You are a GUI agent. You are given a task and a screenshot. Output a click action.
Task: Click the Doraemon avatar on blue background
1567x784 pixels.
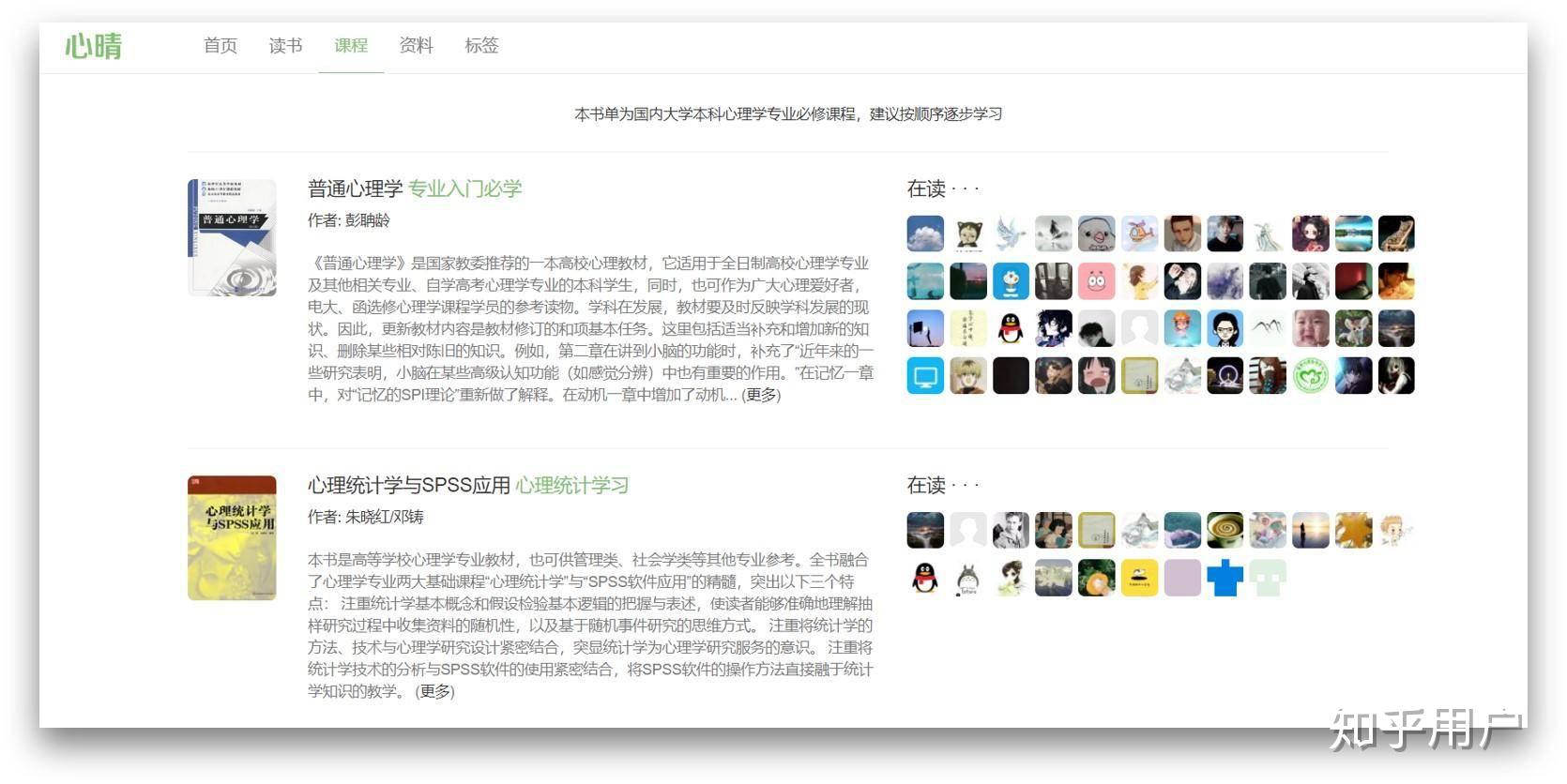pyautogui.click(x=1011, y=281)
